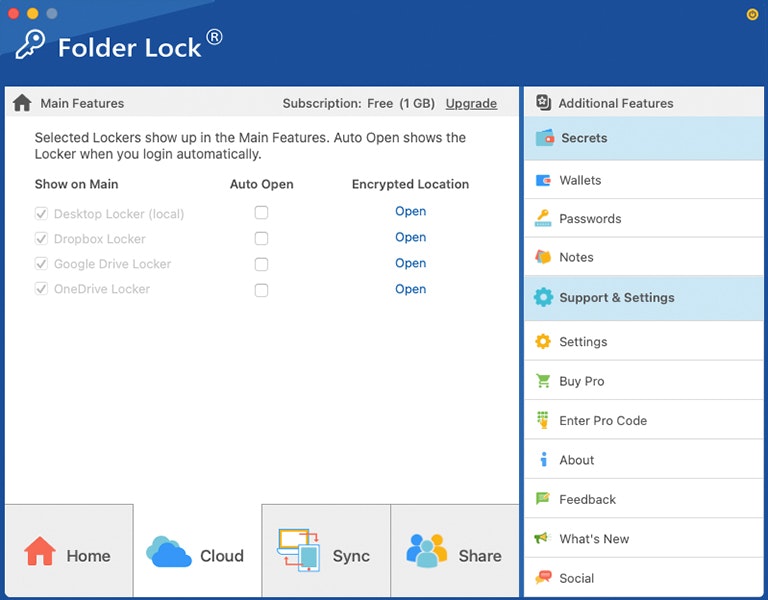The image size is (768, 600).
Task: Click the Notes sticky icon
Action: click(543, 257)
